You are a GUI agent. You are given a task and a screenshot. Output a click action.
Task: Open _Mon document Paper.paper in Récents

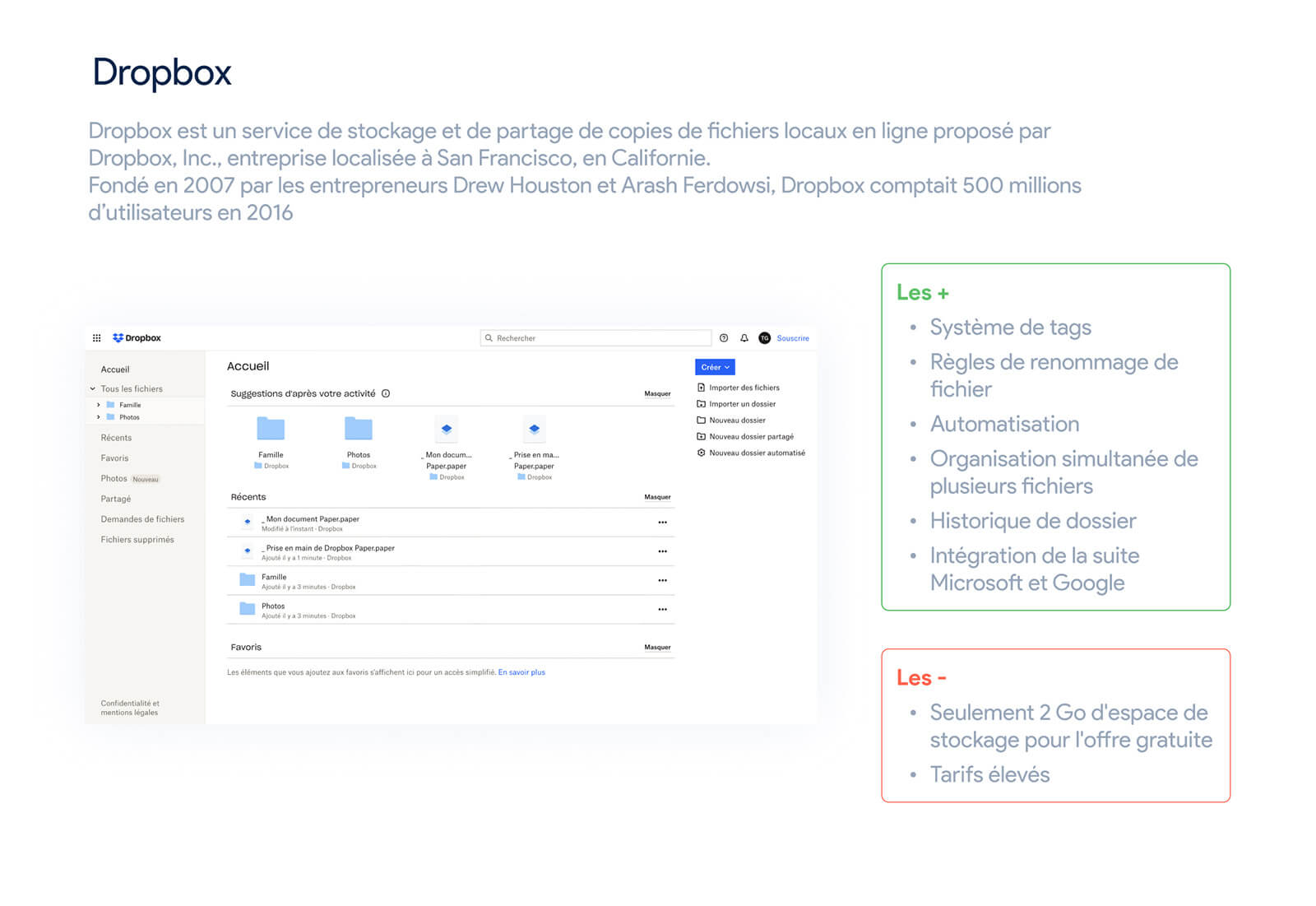pyautogui.click(x=450, y=523)
